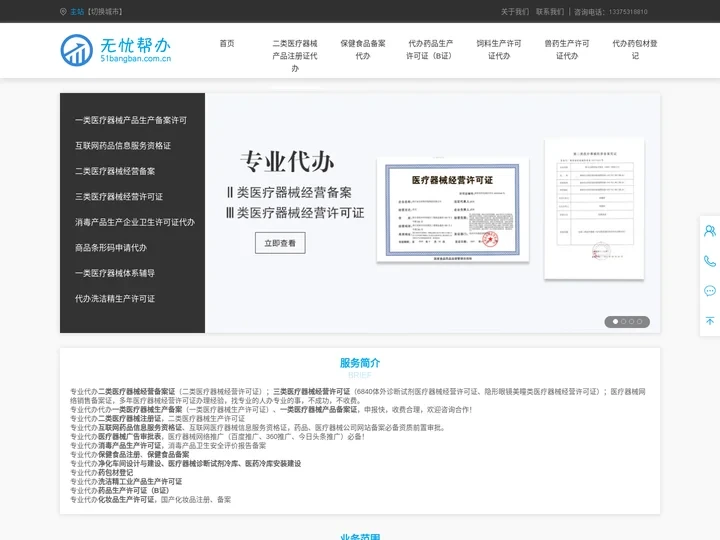
Task: Open 代办洗洁精生产许可证 sidebar link
Action: (115, 299)
